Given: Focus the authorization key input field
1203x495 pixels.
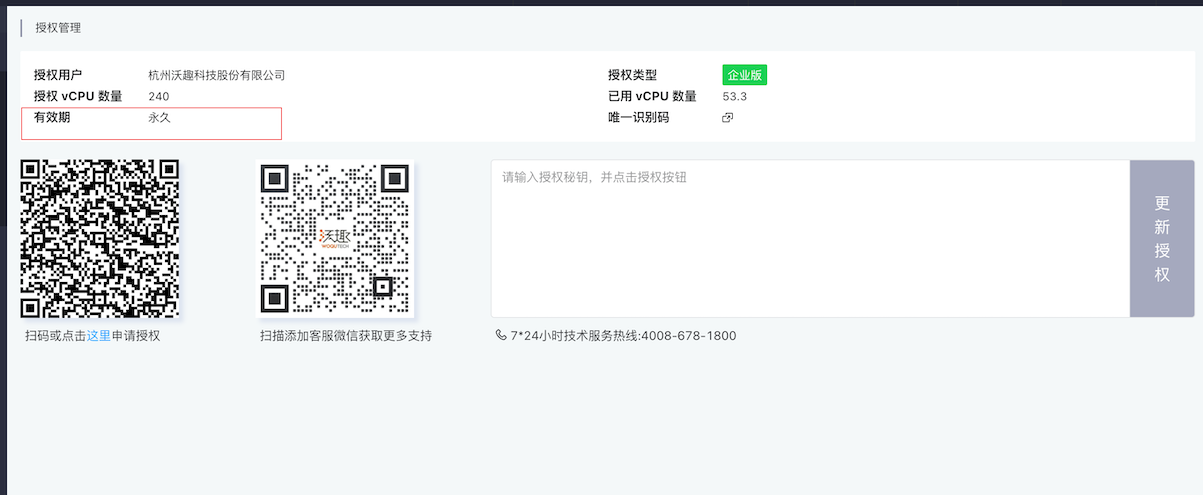Looking at the screenshot, I should 810,239.
